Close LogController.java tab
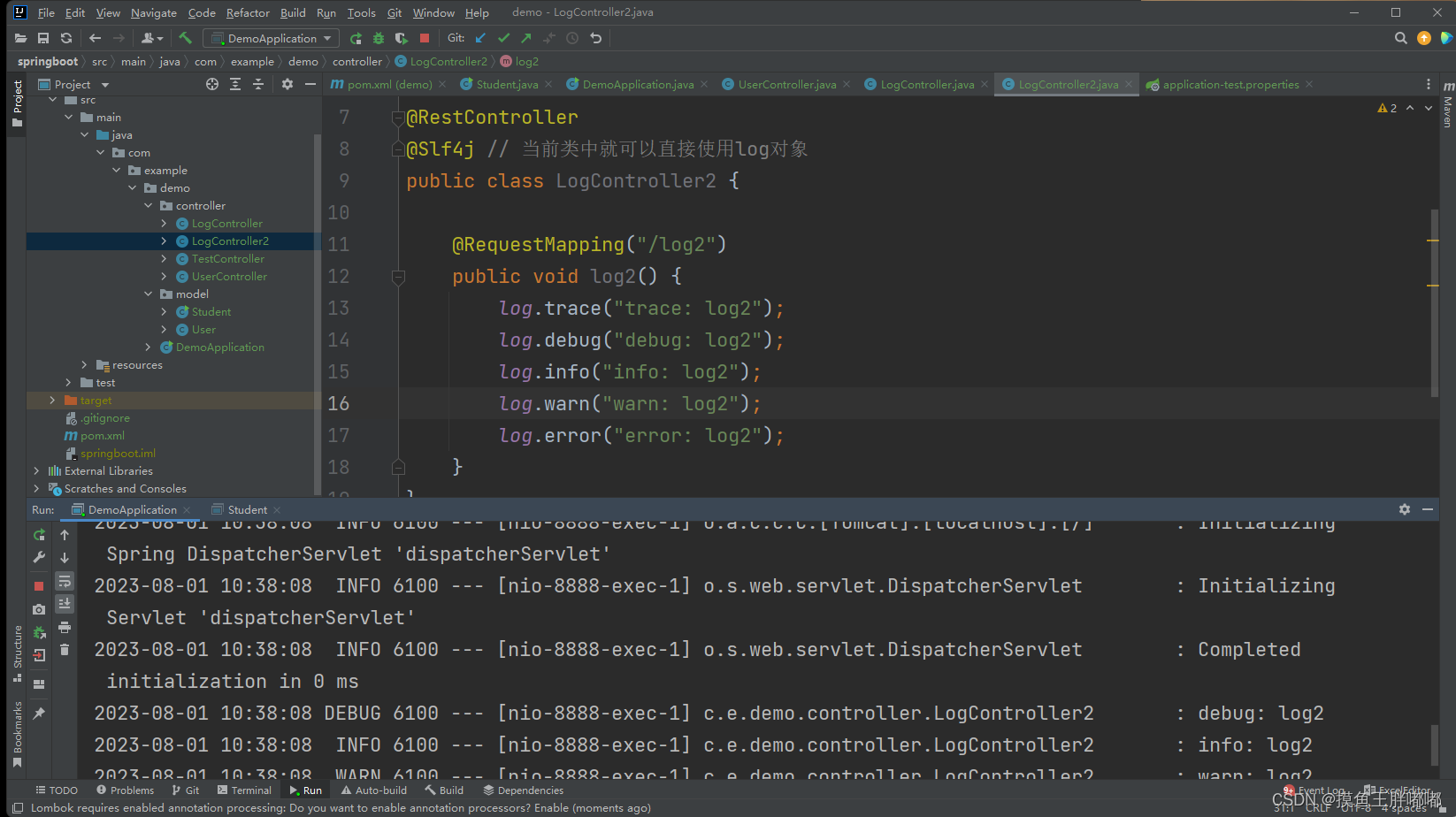Image resolution: width=1456 pixels, height=817 pixels. (x=985, y=84)
